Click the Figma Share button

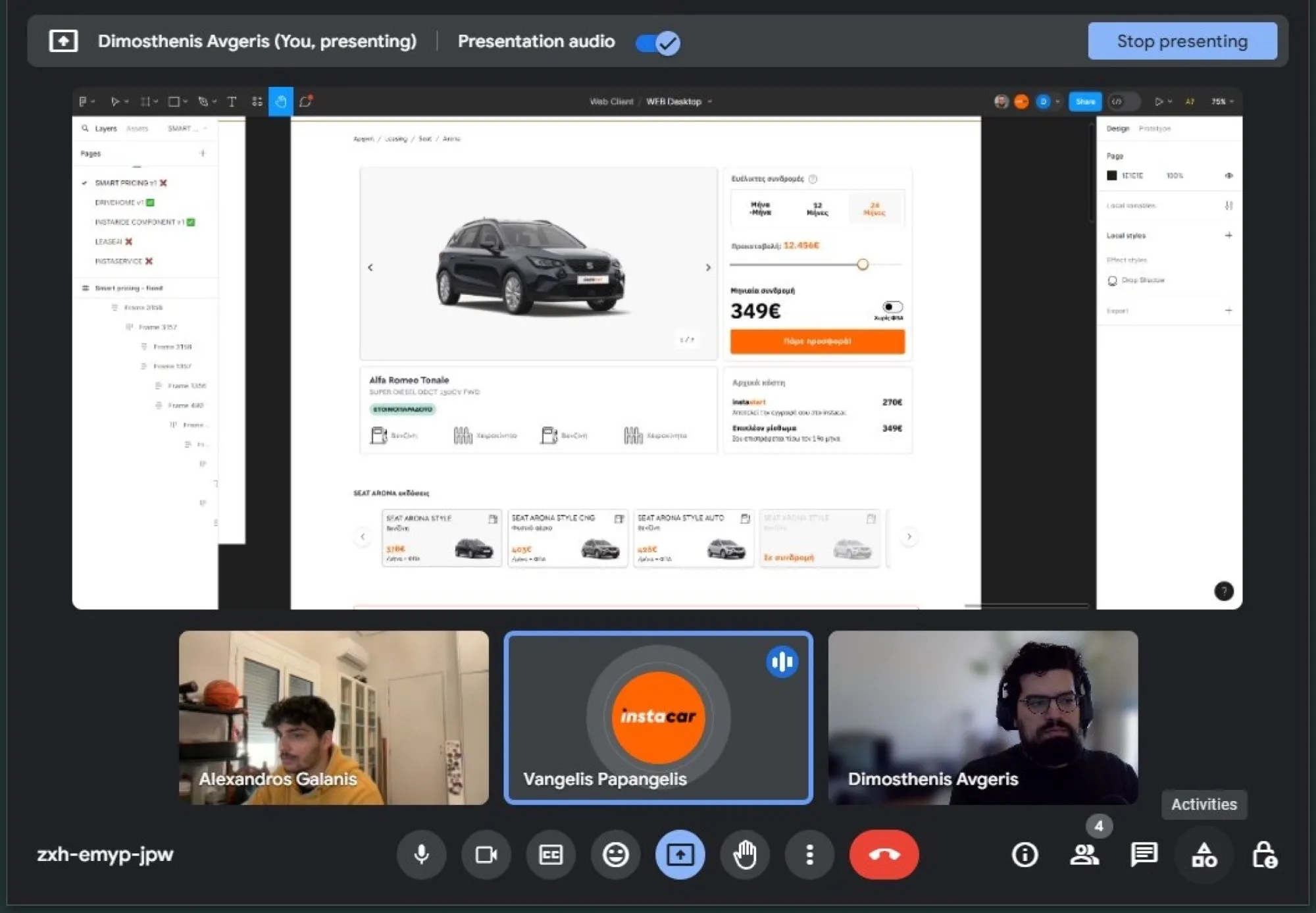click(1085, 101)
